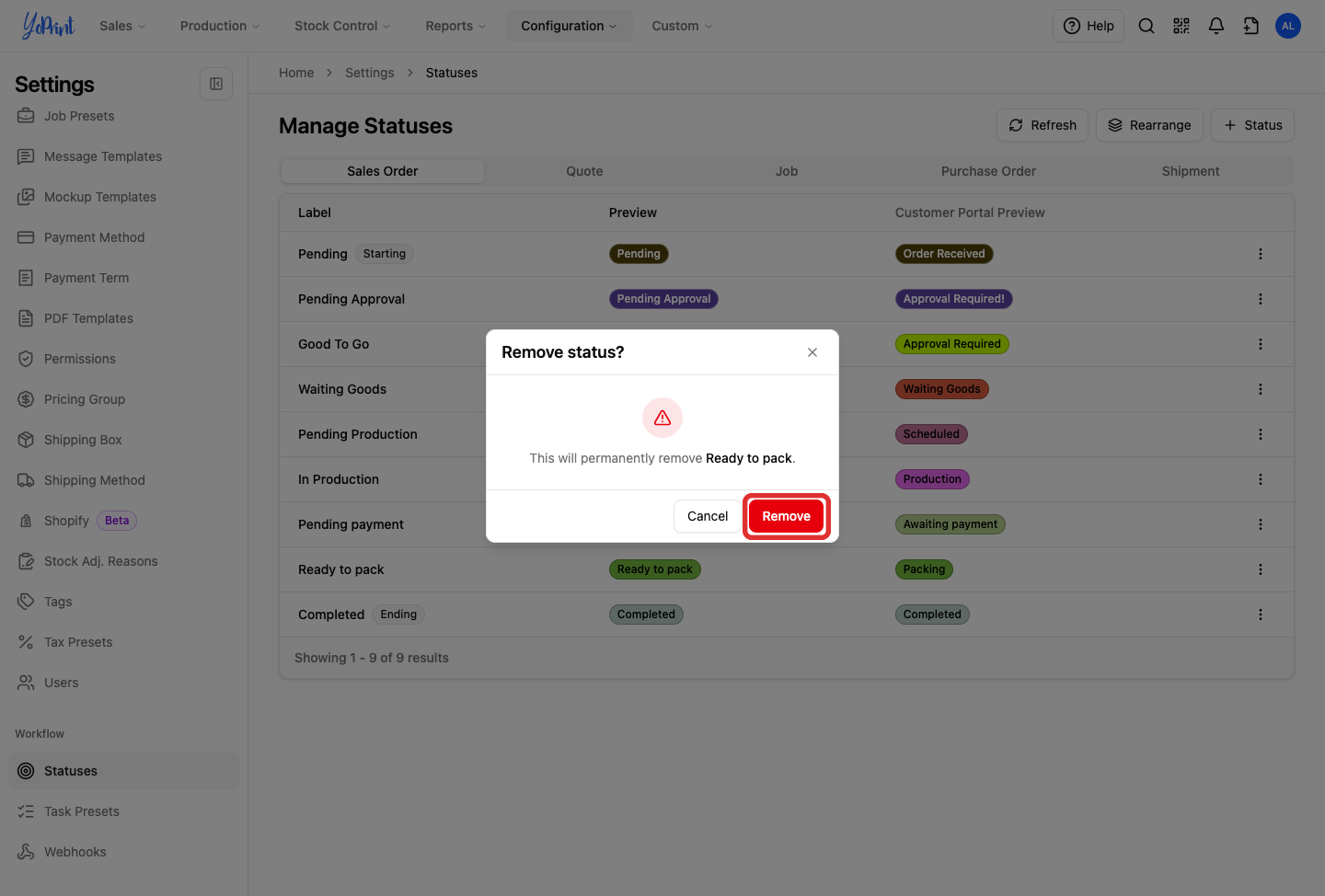Open the QR code scanner icon
Viewport: 1325px width, 896px height.
click(x=1181, y=26)
